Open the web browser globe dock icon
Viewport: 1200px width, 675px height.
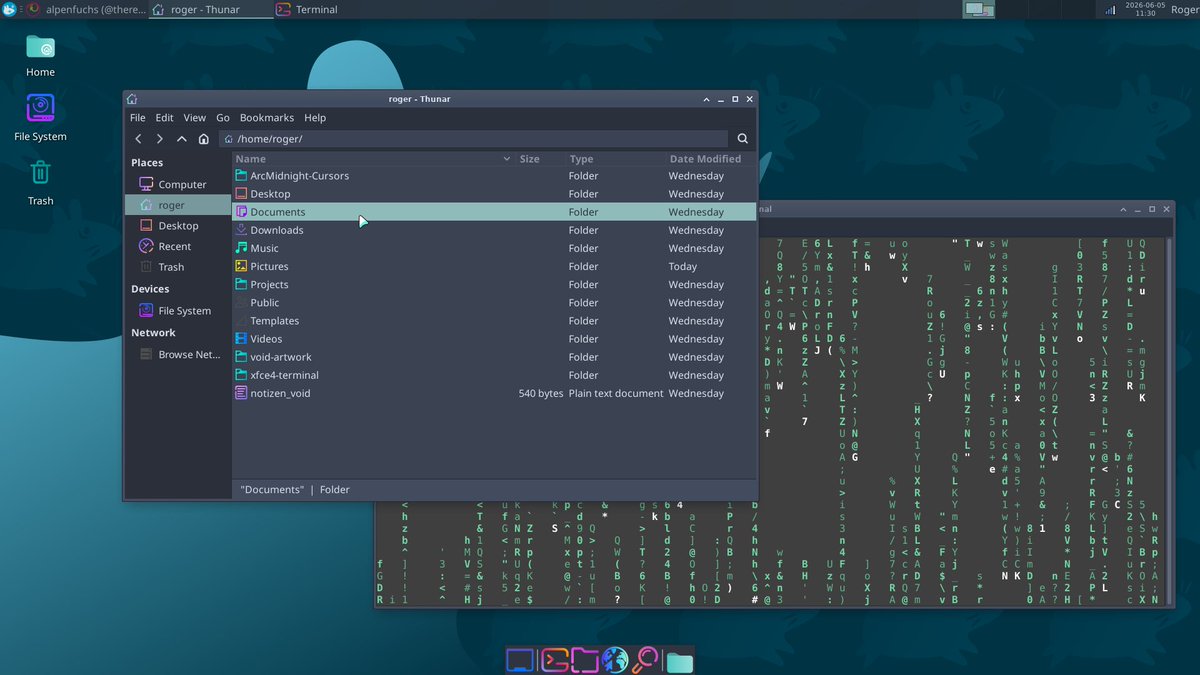pos(615,660)
